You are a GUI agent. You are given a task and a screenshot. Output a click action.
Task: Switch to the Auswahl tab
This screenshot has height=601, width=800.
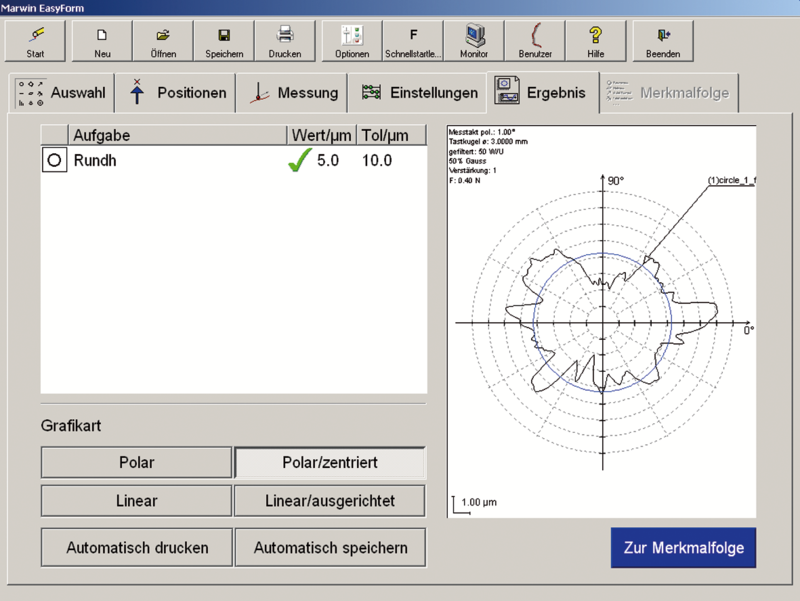pyautogui.click(x=60, y=93)
